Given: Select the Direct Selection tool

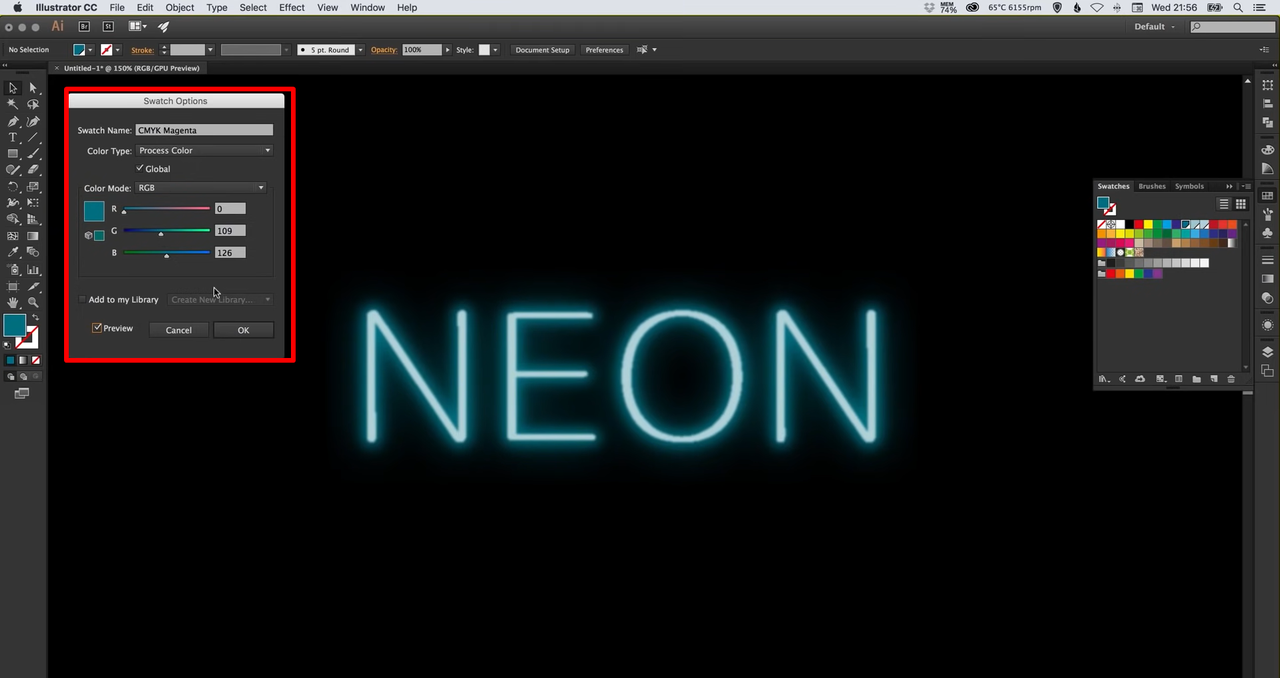Looking at the screenshot, I should tap(33, 88).
